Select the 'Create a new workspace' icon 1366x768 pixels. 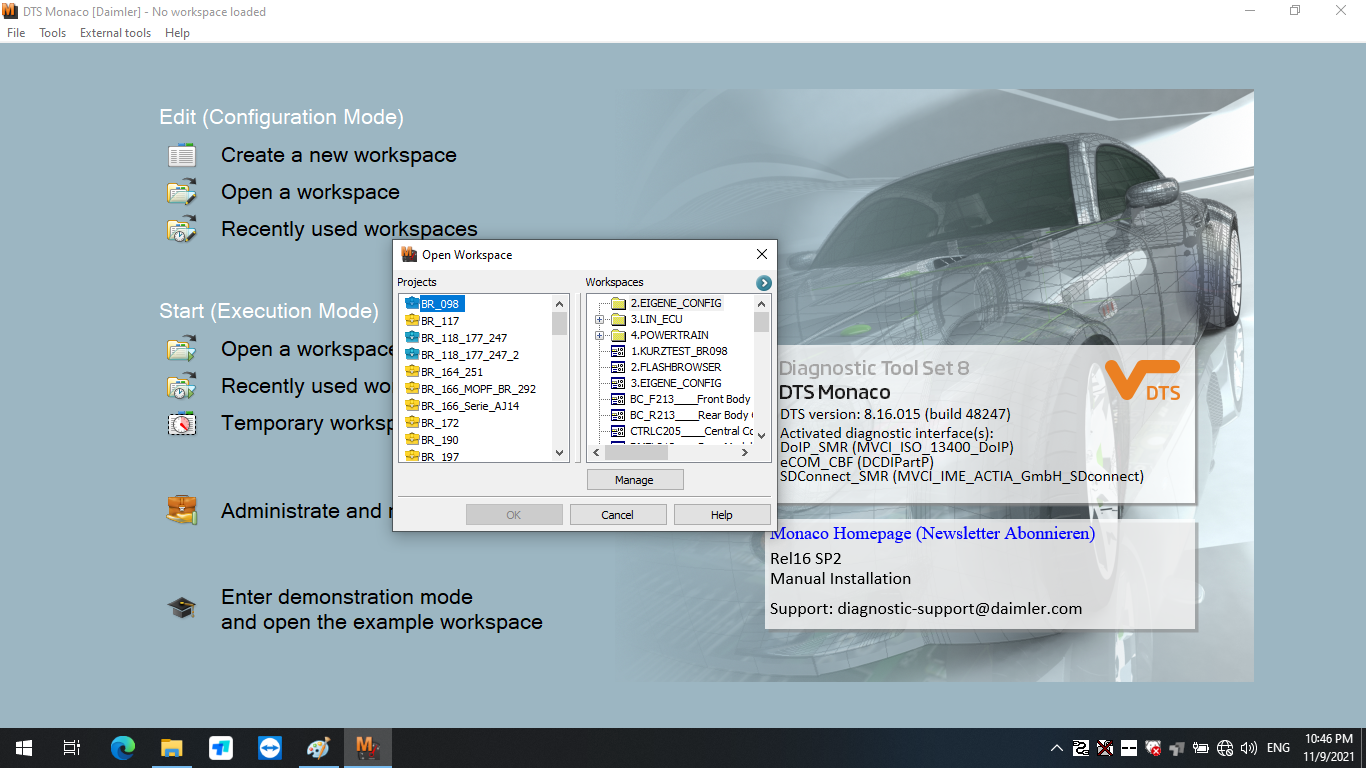pos(181,154)
